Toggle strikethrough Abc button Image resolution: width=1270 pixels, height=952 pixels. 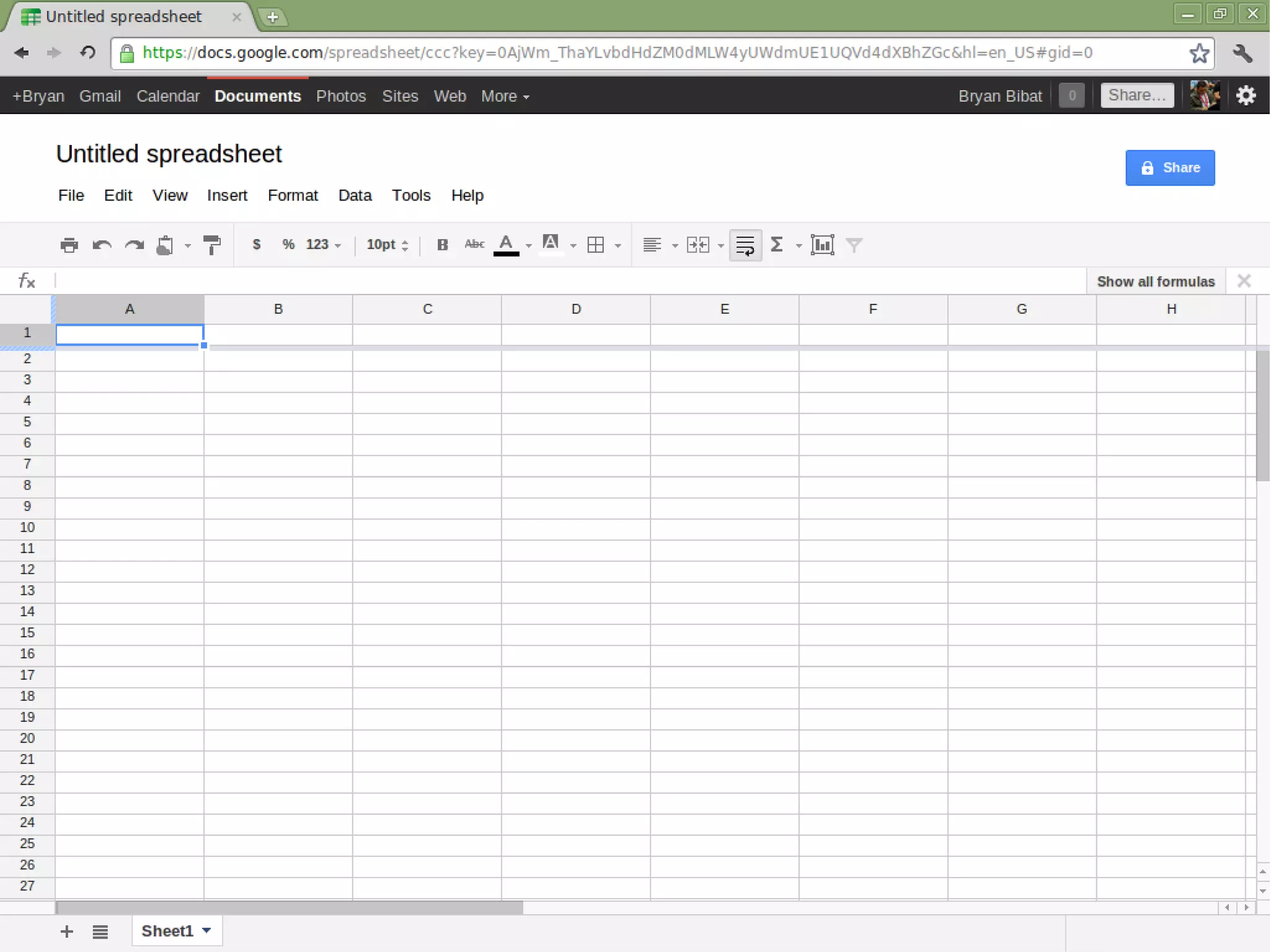click(474, 245)
